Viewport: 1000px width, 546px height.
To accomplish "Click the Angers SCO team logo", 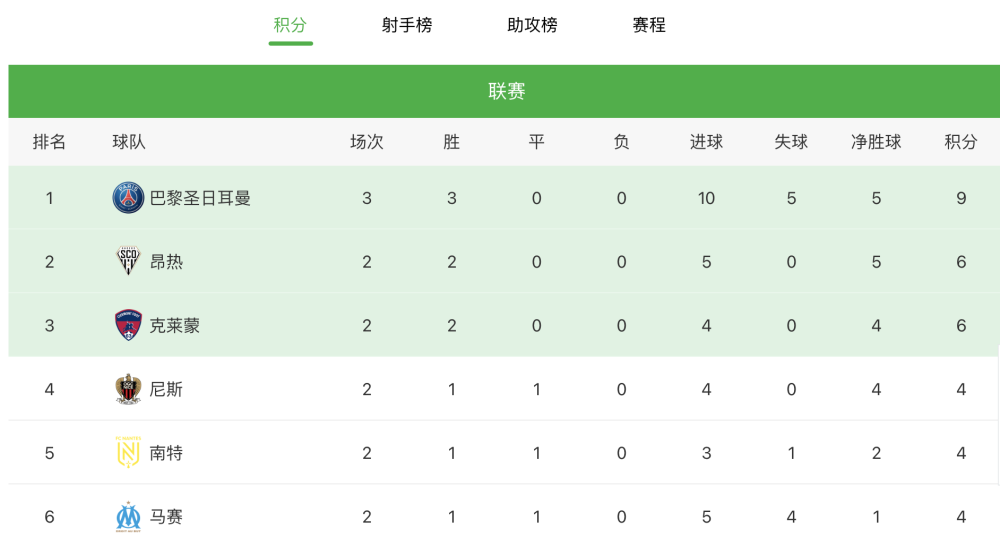I will point(128,261).
